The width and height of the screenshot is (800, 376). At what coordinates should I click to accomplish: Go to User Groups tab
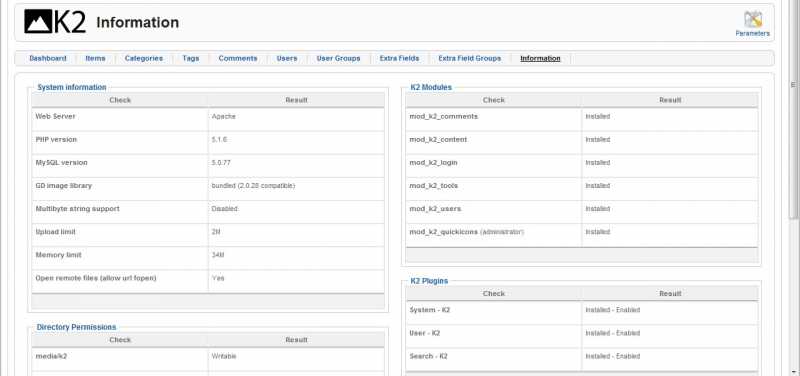pyautogui.click(x=338, y=58)
